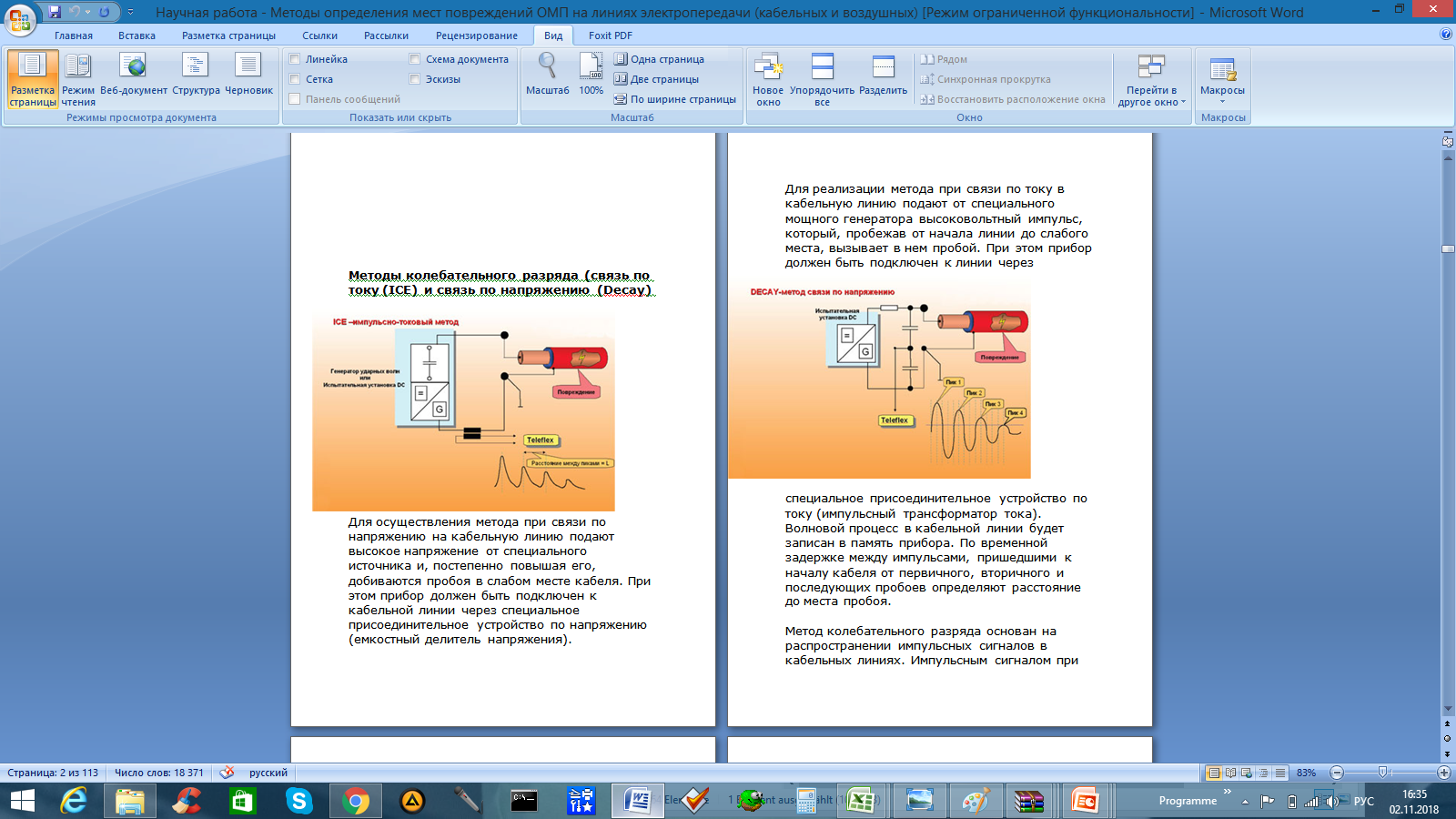The width and height of the screenshot is (1456, 819).
Task: Open the Макросы dropdown
Action: [1222, 79]
